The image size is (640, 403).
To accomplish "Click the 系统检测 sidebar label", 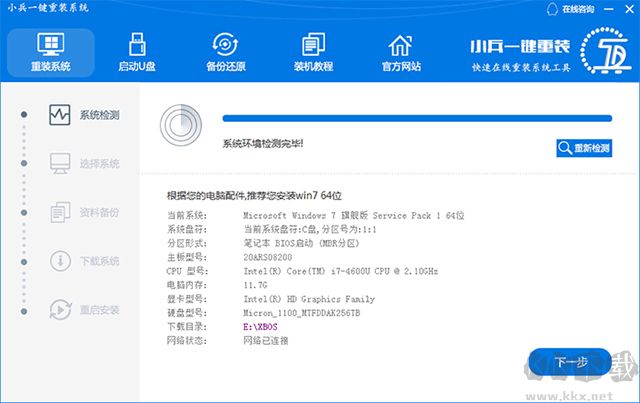I will pyautogui.click(x=99, y=115).
